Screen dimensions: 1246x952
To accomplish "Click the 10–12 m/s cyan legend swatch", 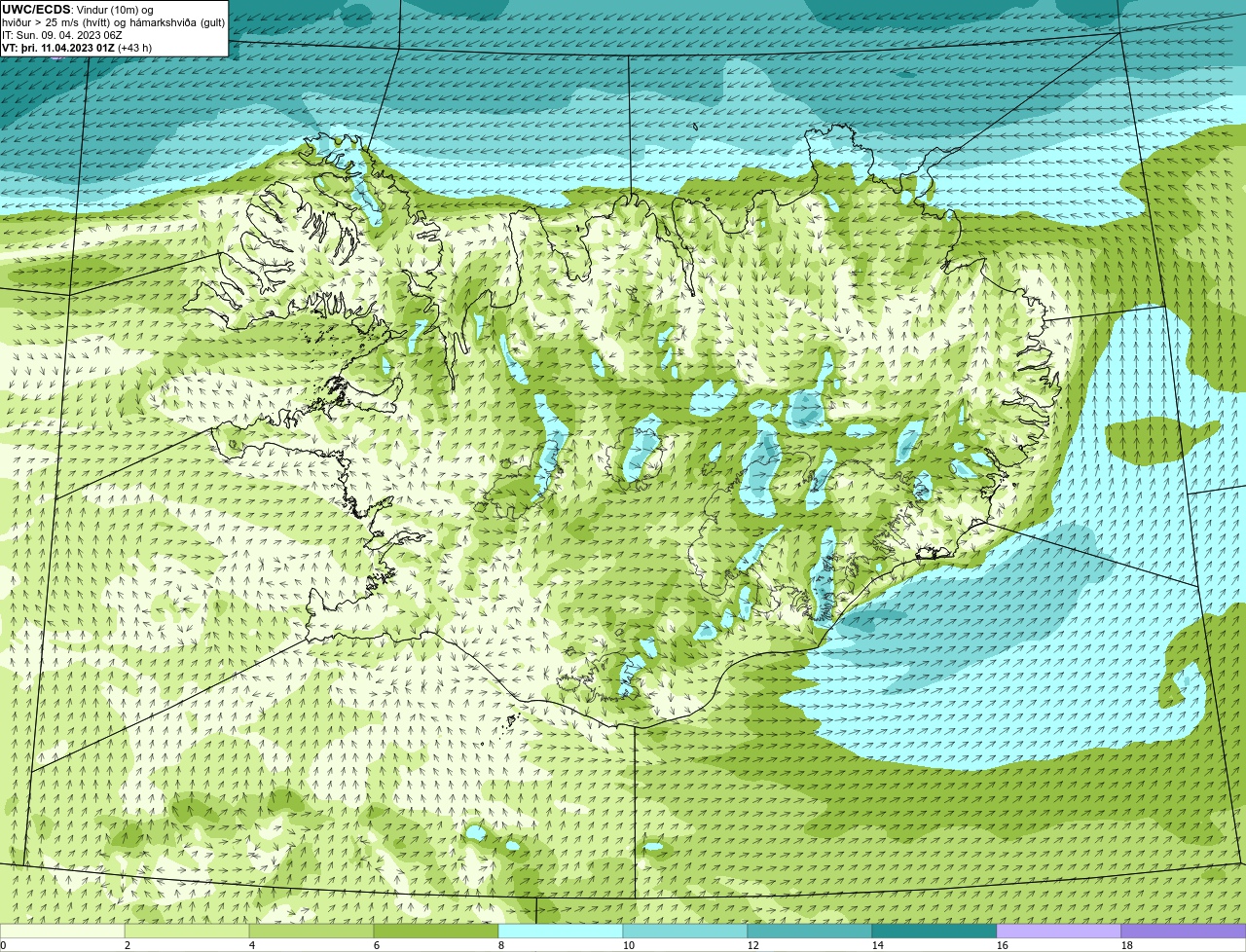I will point(685,932).
